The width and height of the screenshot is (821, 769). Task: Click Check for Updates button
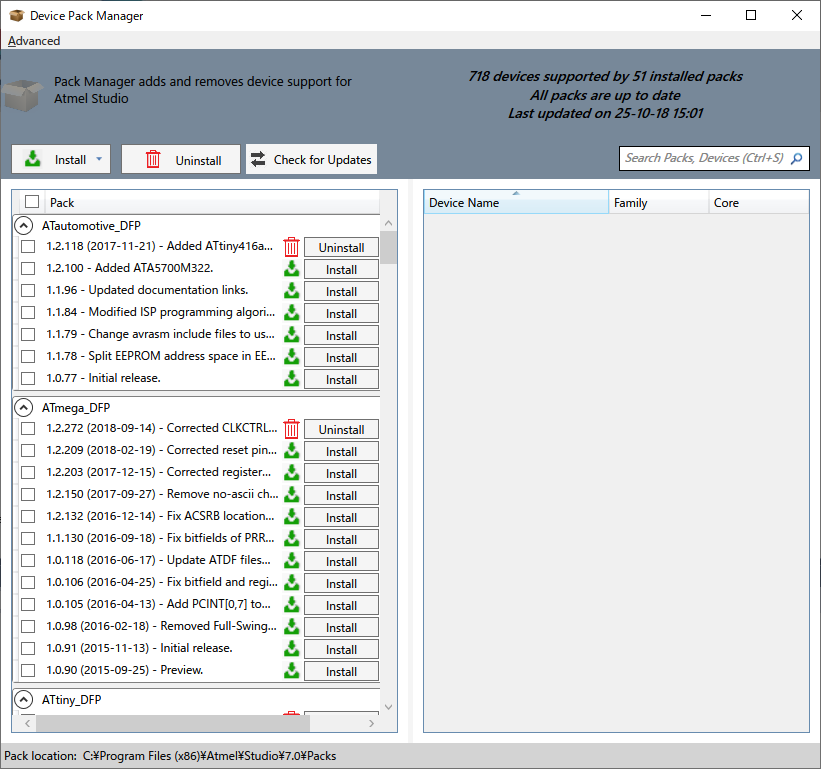coord(312,159)
